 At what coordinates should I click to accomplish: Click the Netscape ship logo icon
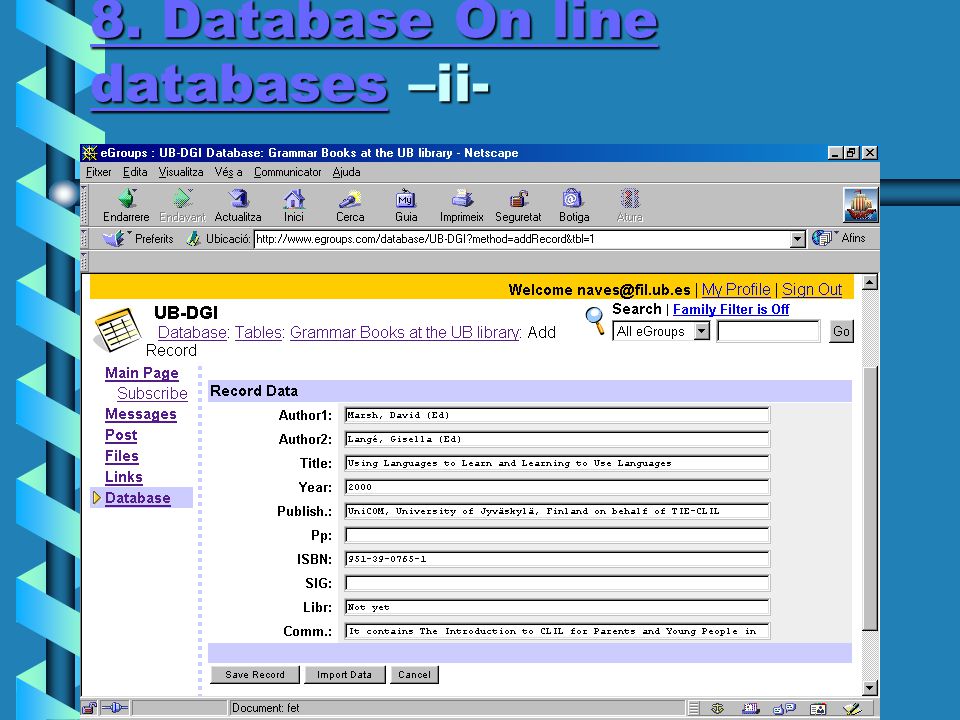860,205
